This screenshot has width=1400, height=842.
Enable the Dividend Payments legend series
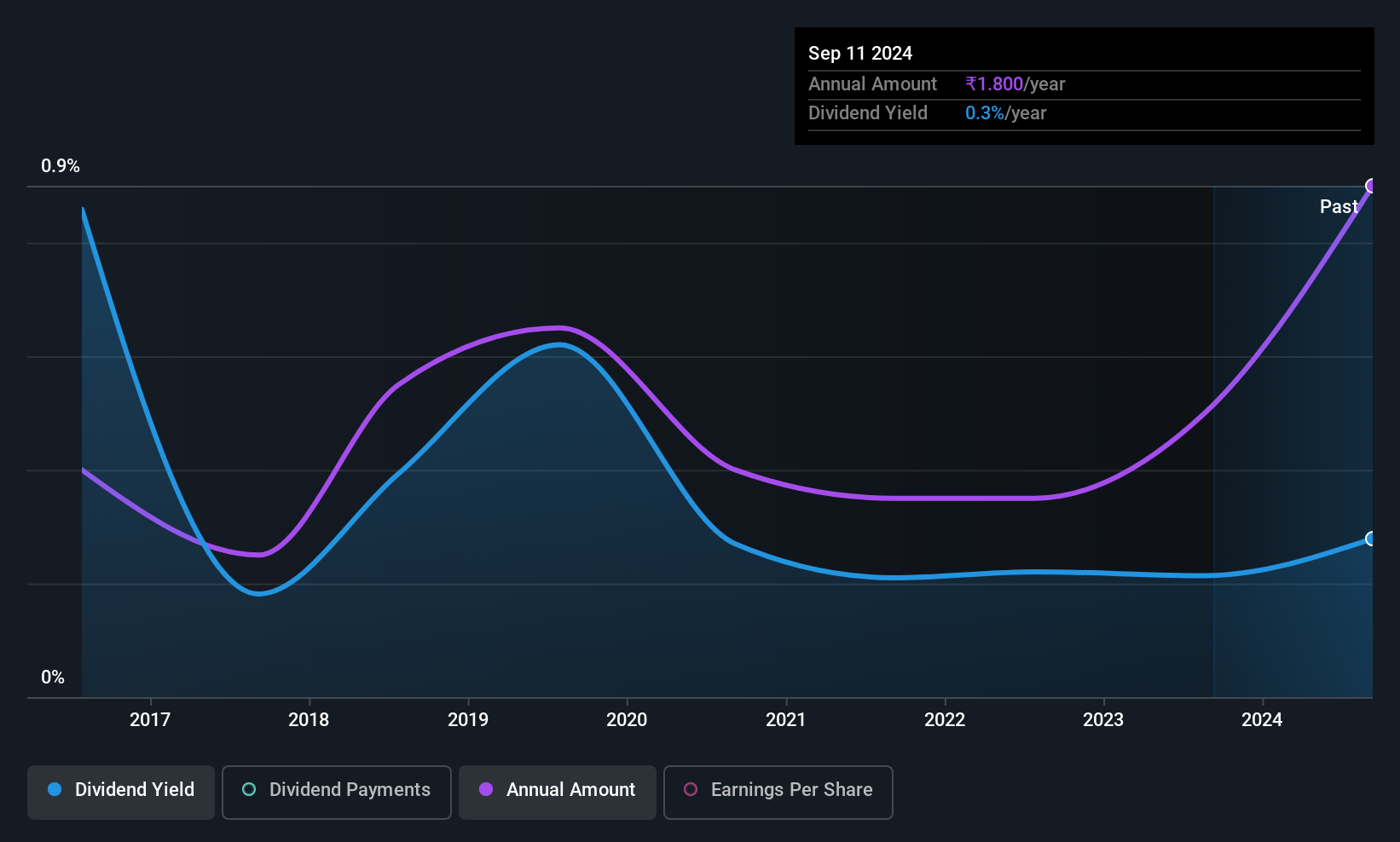[x=336, y=792]
